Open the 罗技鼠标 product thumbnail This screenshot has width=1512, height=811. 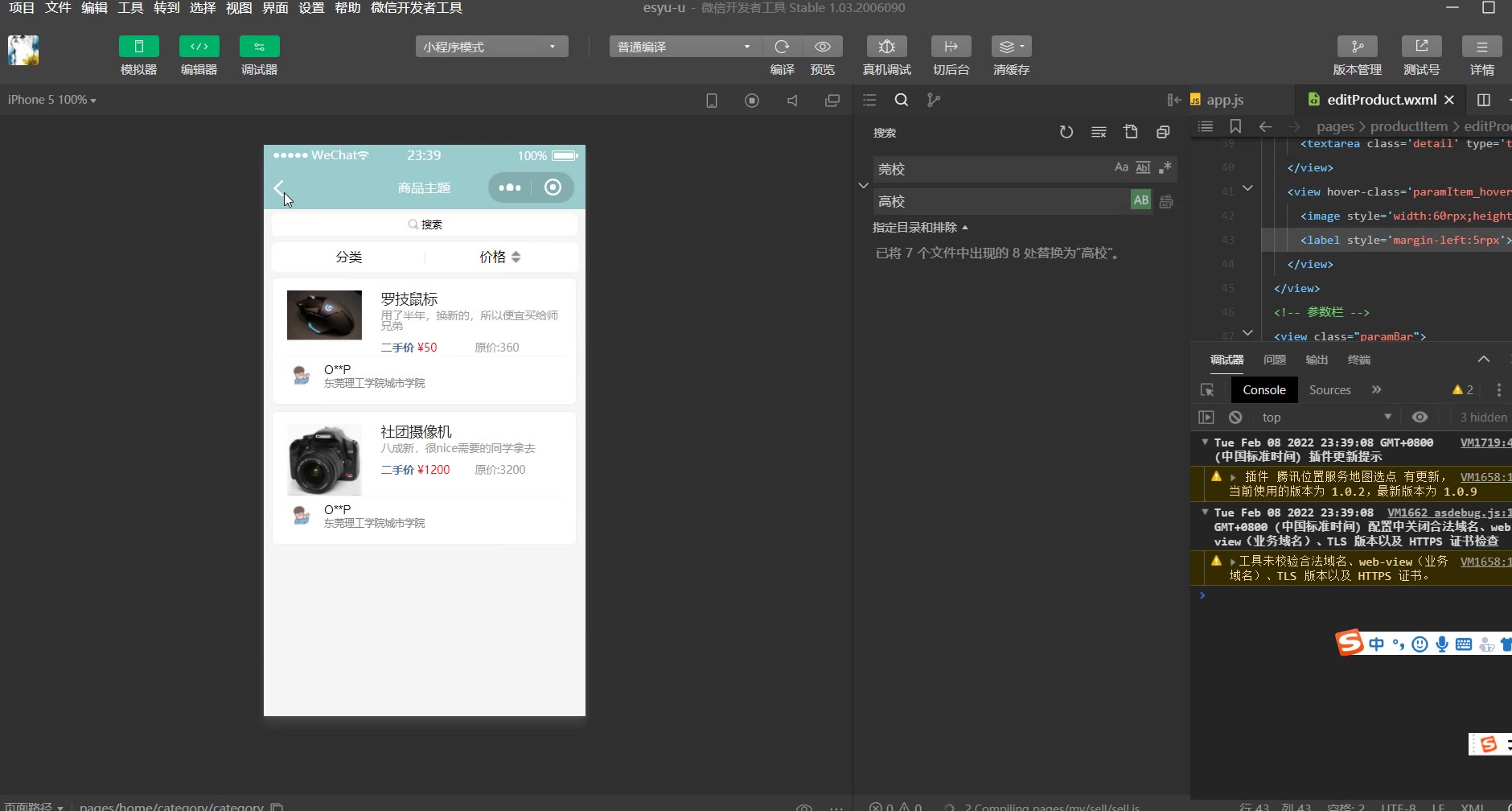[x=324, y=315]
